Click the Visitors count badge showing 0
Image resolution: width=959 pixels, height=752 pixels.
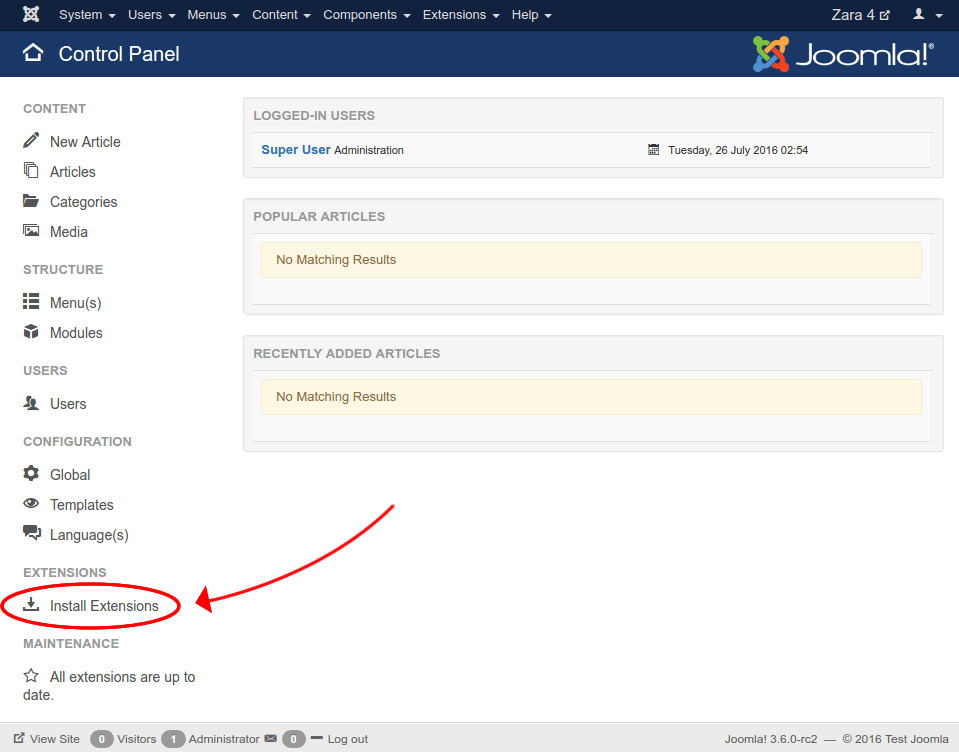click(x=102, y=739)
